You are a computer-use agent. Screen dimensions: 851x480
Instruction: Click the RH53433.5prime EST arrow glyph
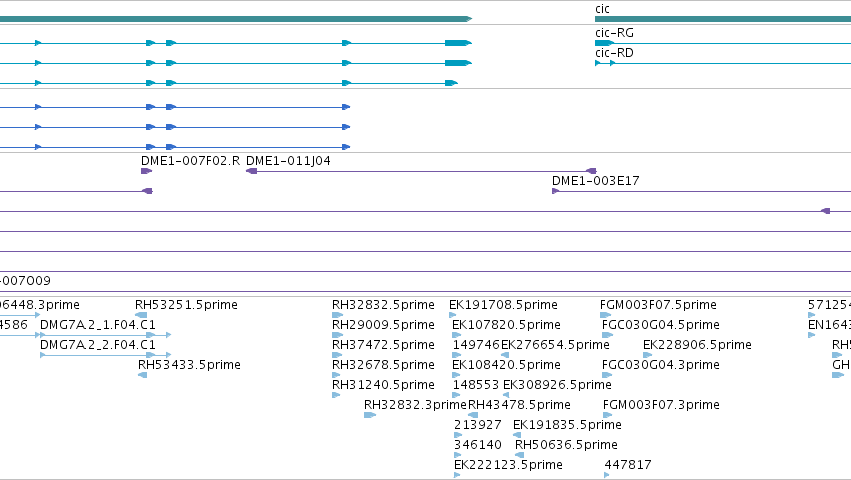(x=143, y=375)
